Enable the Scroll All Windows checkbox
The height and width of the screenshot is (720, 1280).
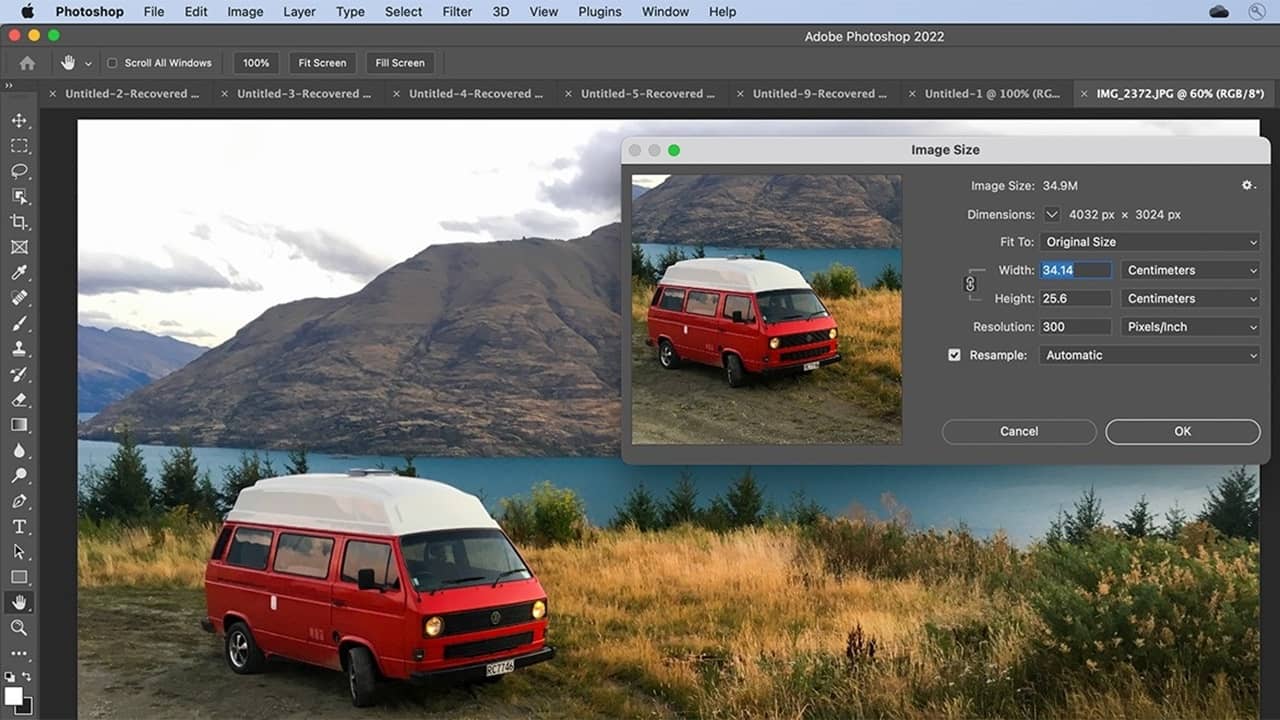click(112, 63)
